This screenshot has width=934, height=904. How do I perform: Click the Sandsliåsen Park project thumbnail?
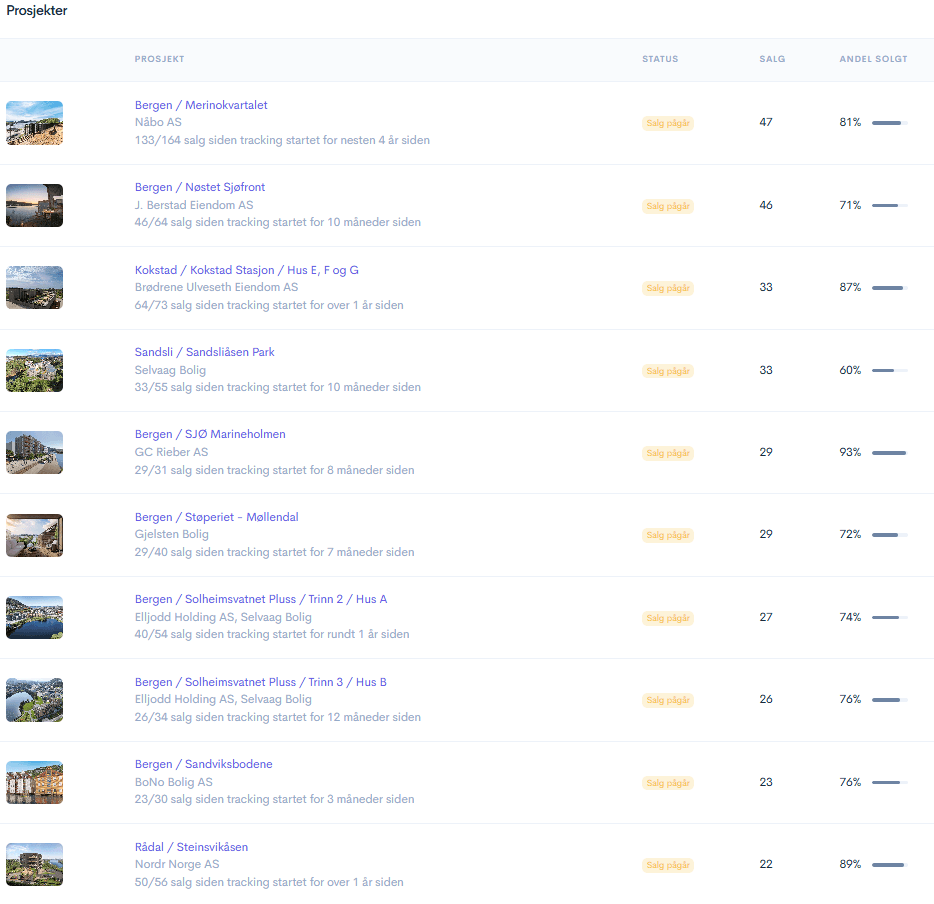click(x=35, y=370)
